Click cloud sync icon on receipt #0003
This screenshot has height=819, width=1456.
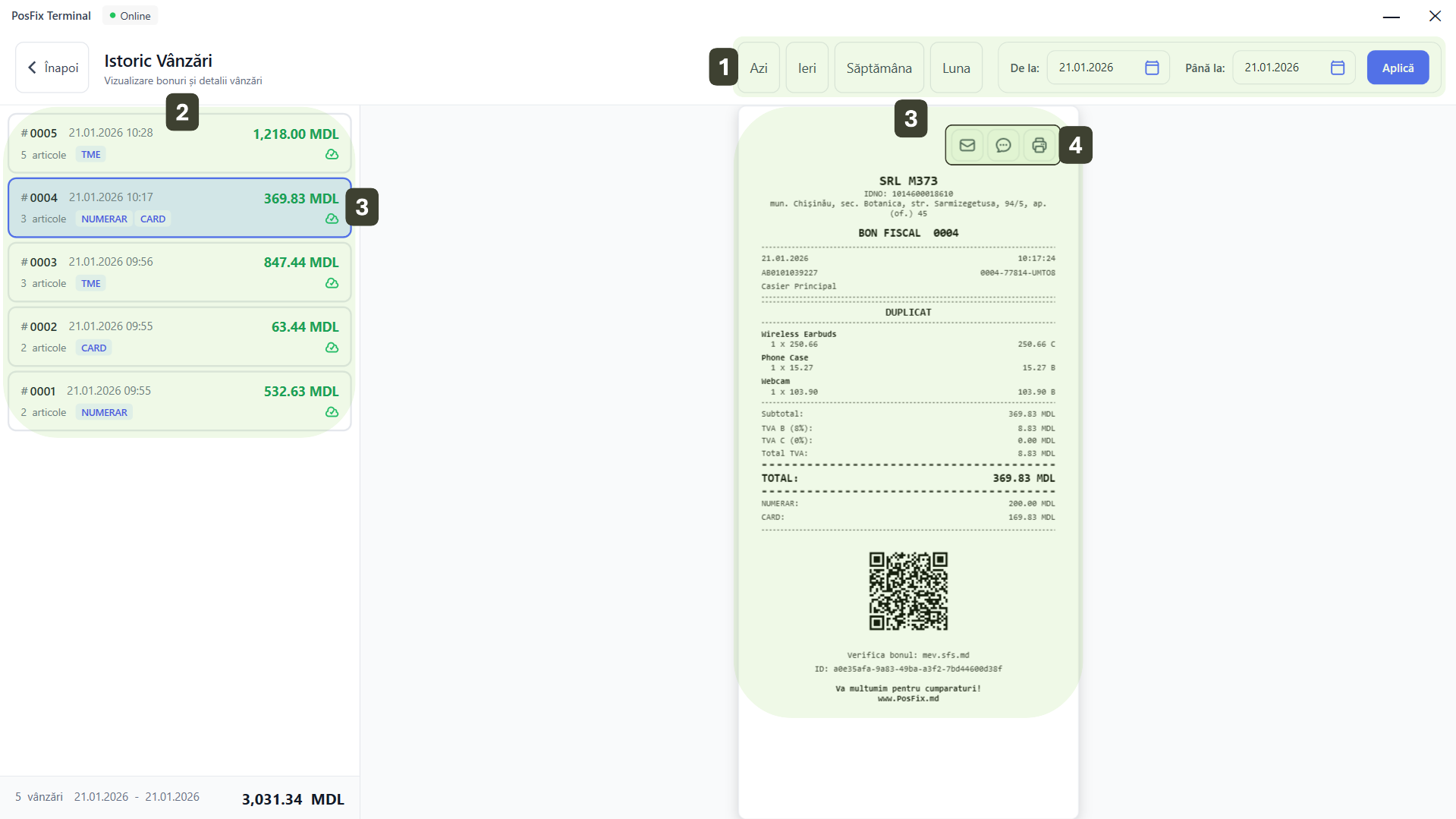332,283
